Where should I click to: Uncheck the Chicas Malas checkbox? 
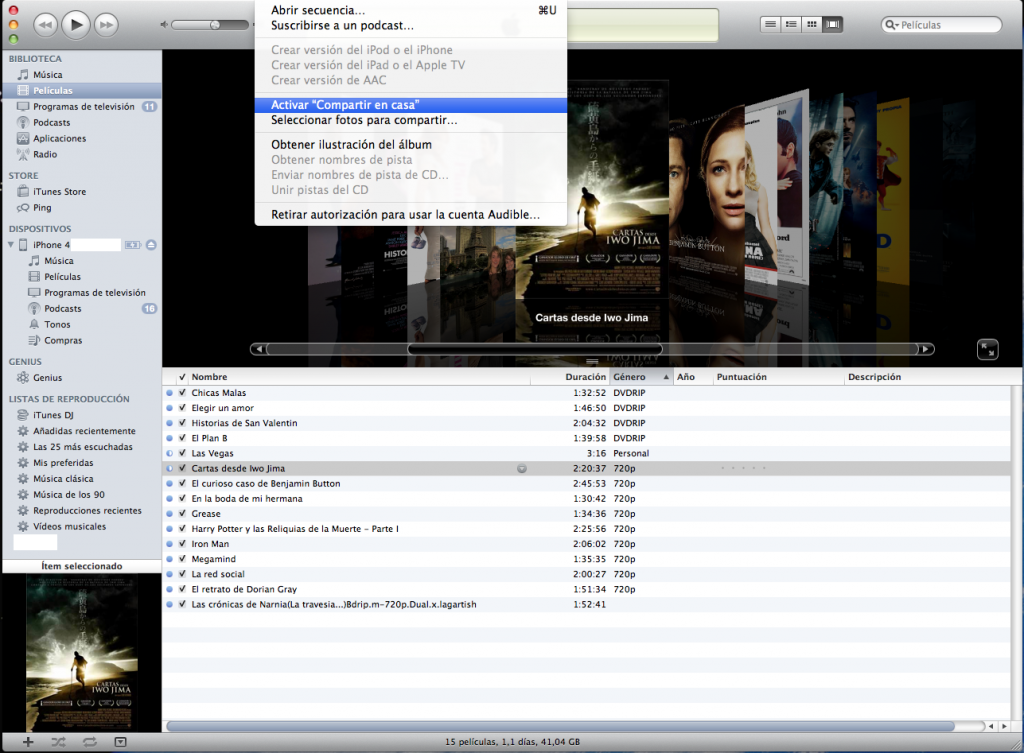[182, 393]
